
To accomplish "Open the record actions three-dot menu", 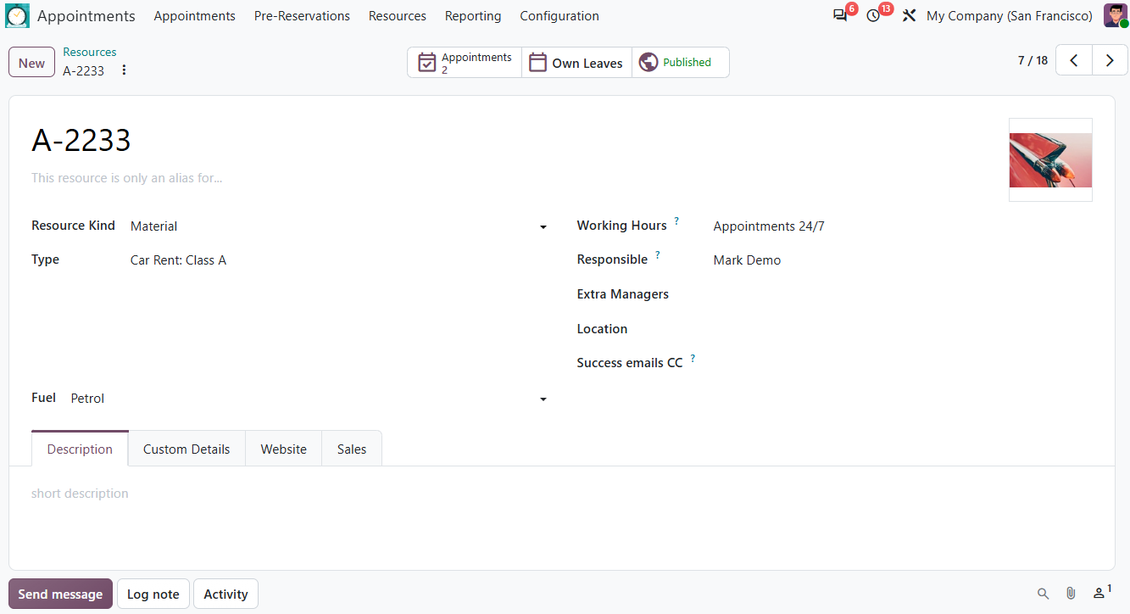I will click(124, 70).
